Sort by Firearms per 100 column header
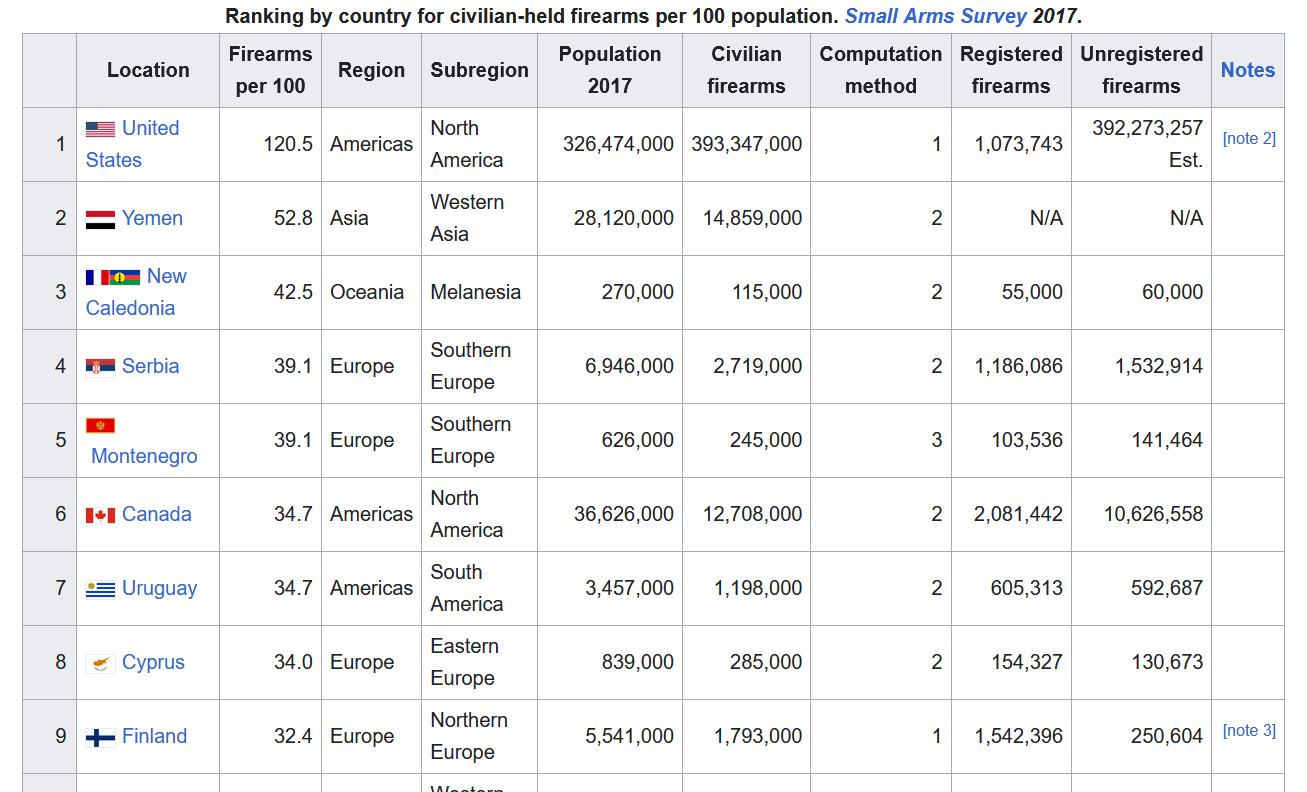The width and height of the screenshot is (1307, 792). (x=270, y=70)
